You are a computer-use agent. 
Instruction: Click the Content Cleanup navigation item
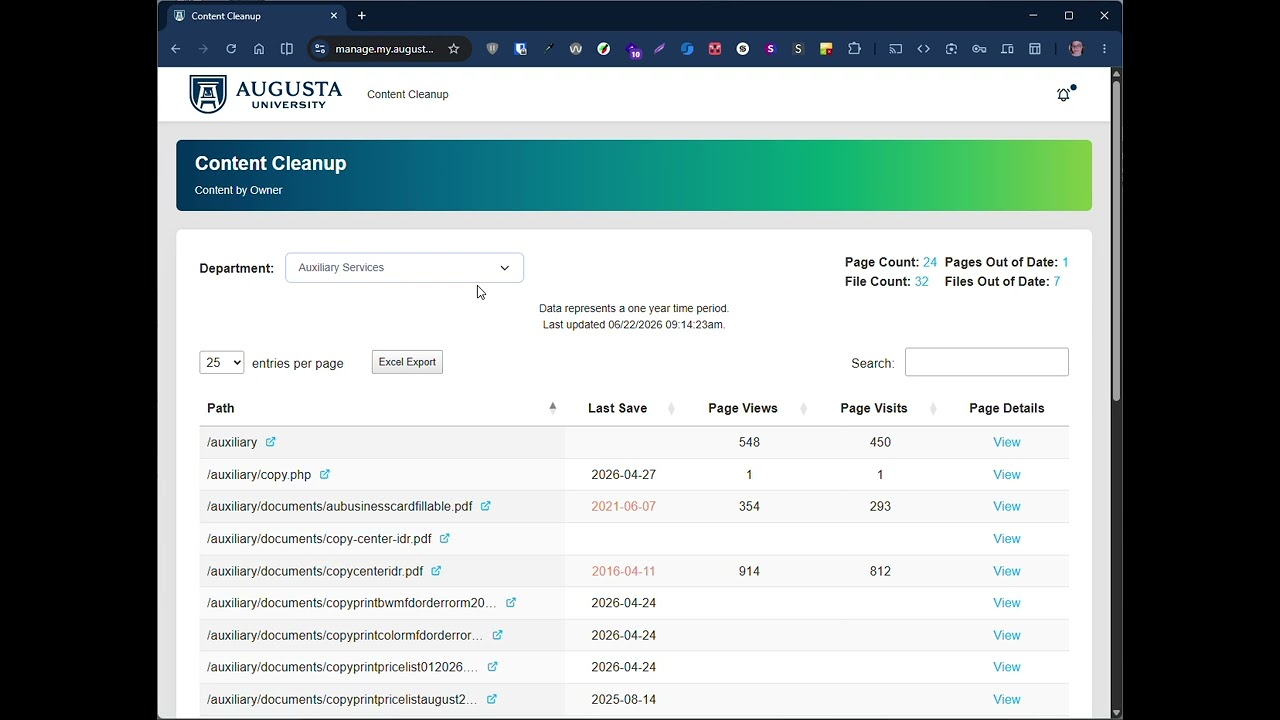(408, 94)
